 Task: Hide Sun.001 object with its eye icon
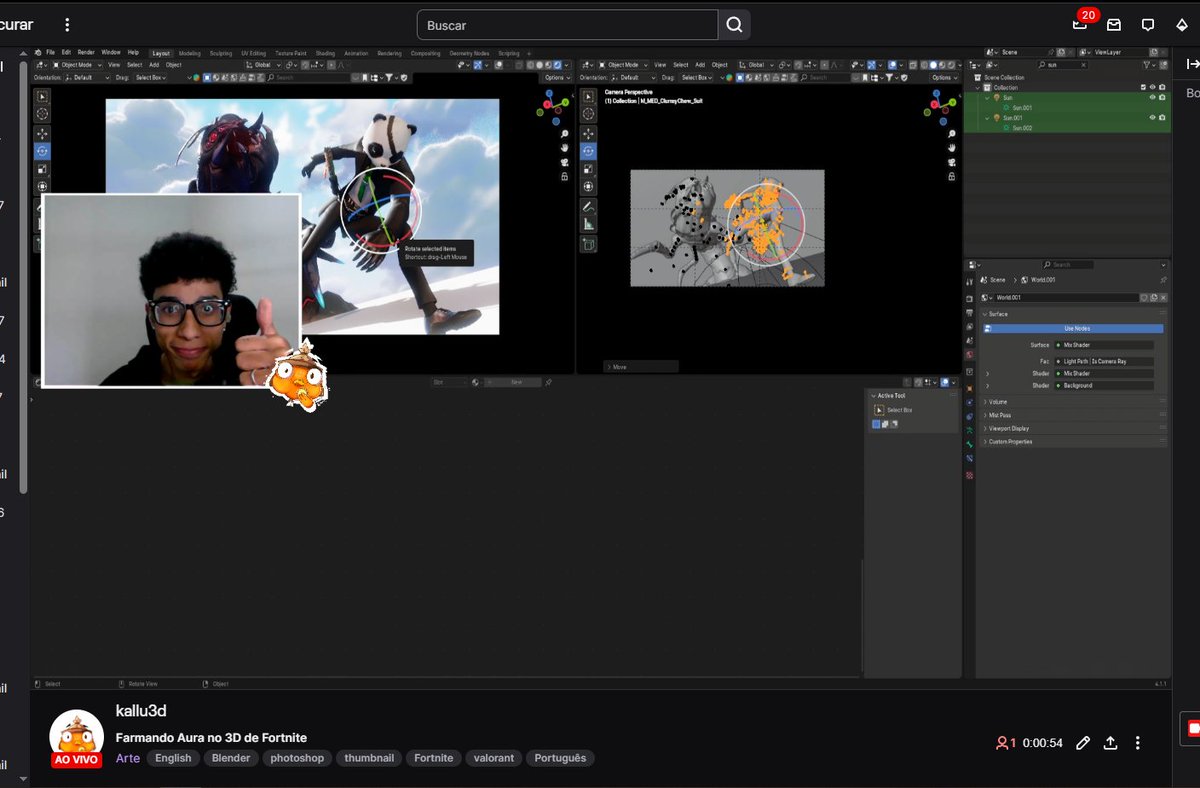pyautogui.click(x=1153, y=117)
